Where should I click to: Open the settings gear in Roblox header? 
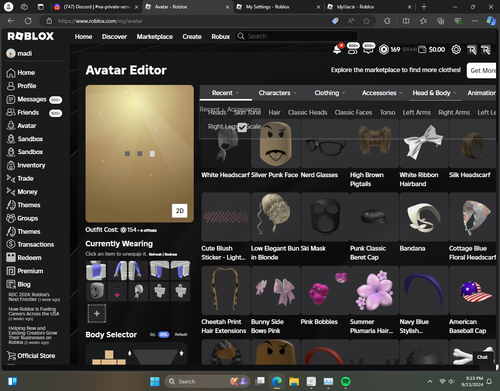pos(456,50)
